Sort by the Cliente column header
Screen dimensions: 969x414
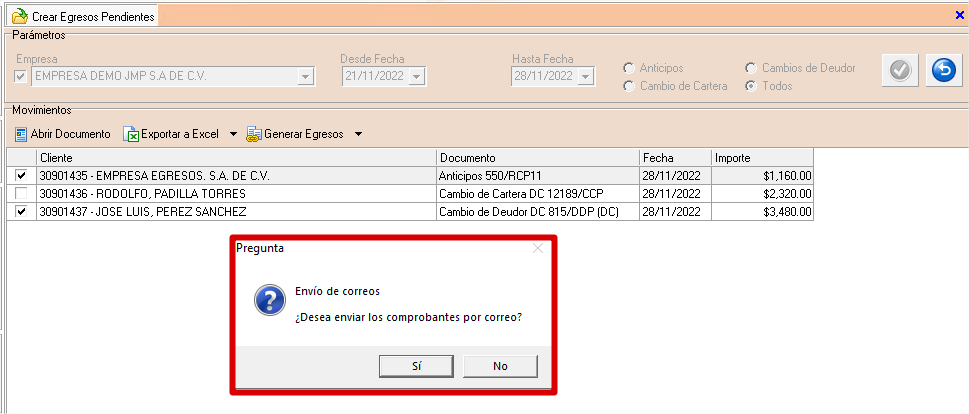(x=236, y=158)
